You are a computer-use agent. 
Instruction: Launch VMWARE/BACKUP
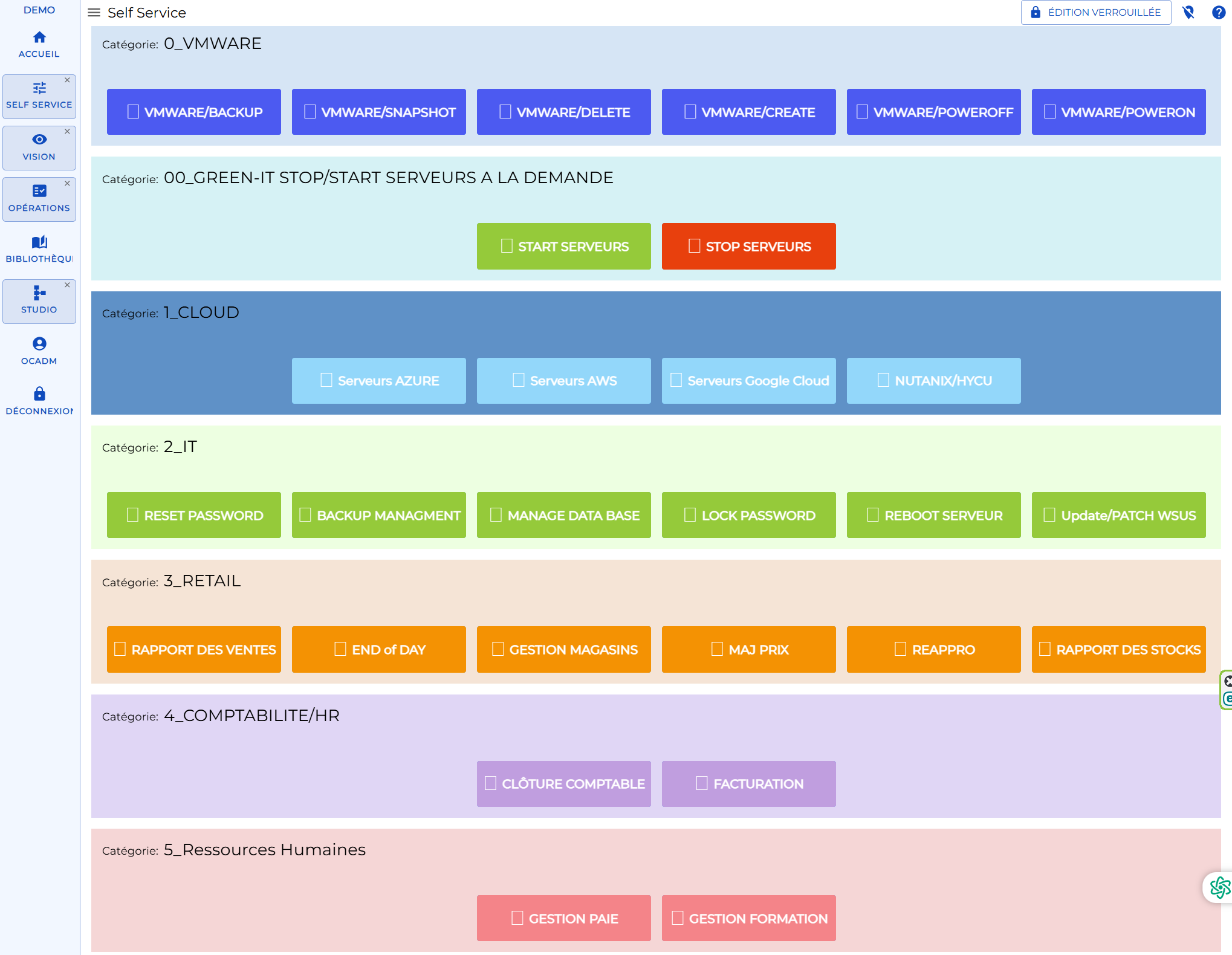pos(194,112)
